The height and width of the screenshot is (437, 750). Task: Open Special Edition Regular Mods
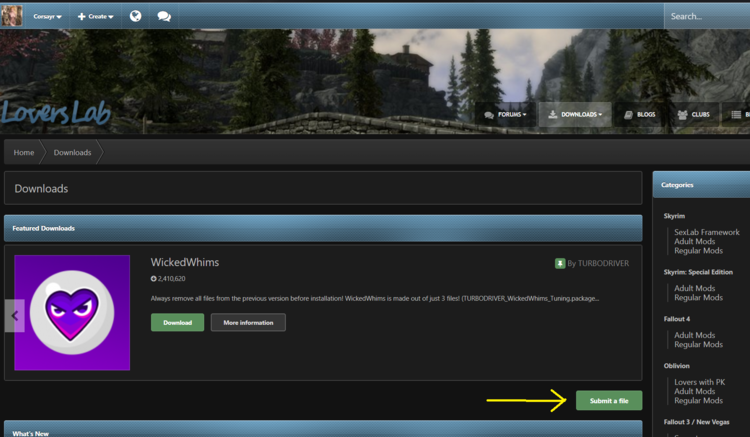point(698,297)
